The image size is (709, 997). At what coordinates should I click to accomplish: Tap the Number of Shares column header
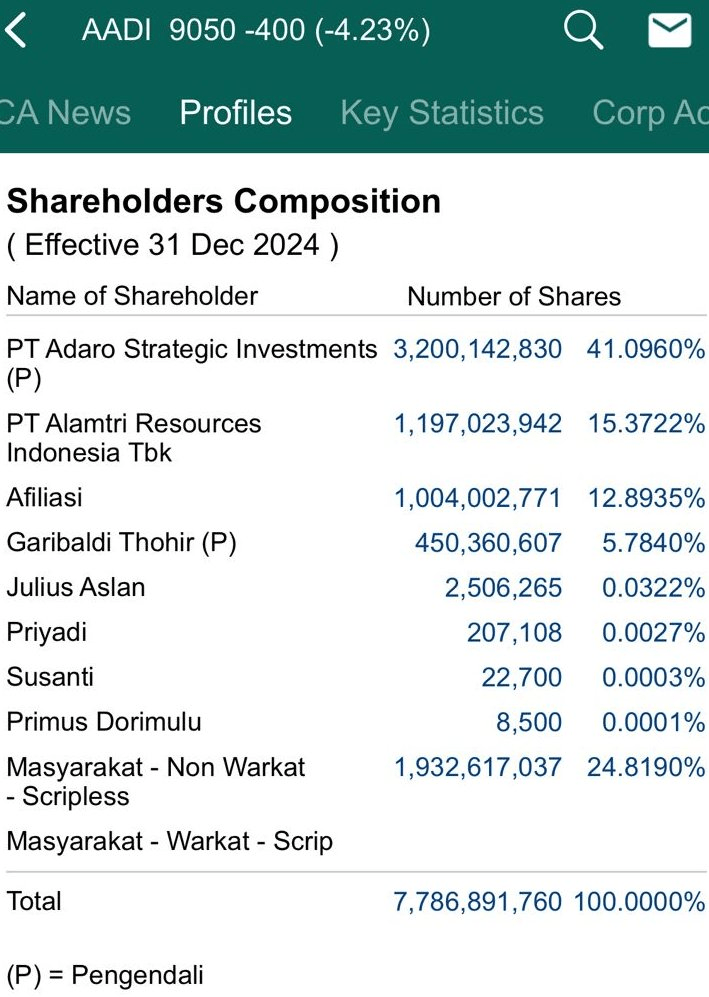(514, 296)
